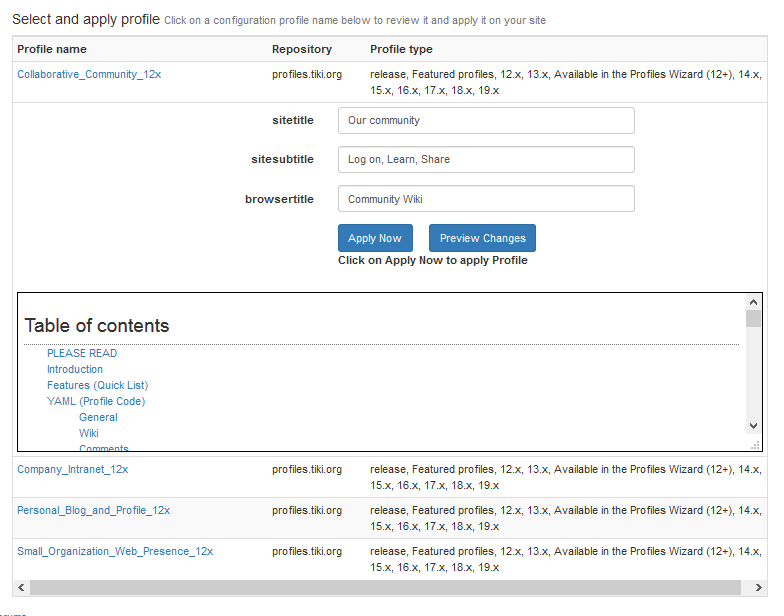Focus the browsertitle input field
Viewport: 784px width, 616px height.
[x=486, y=199]
